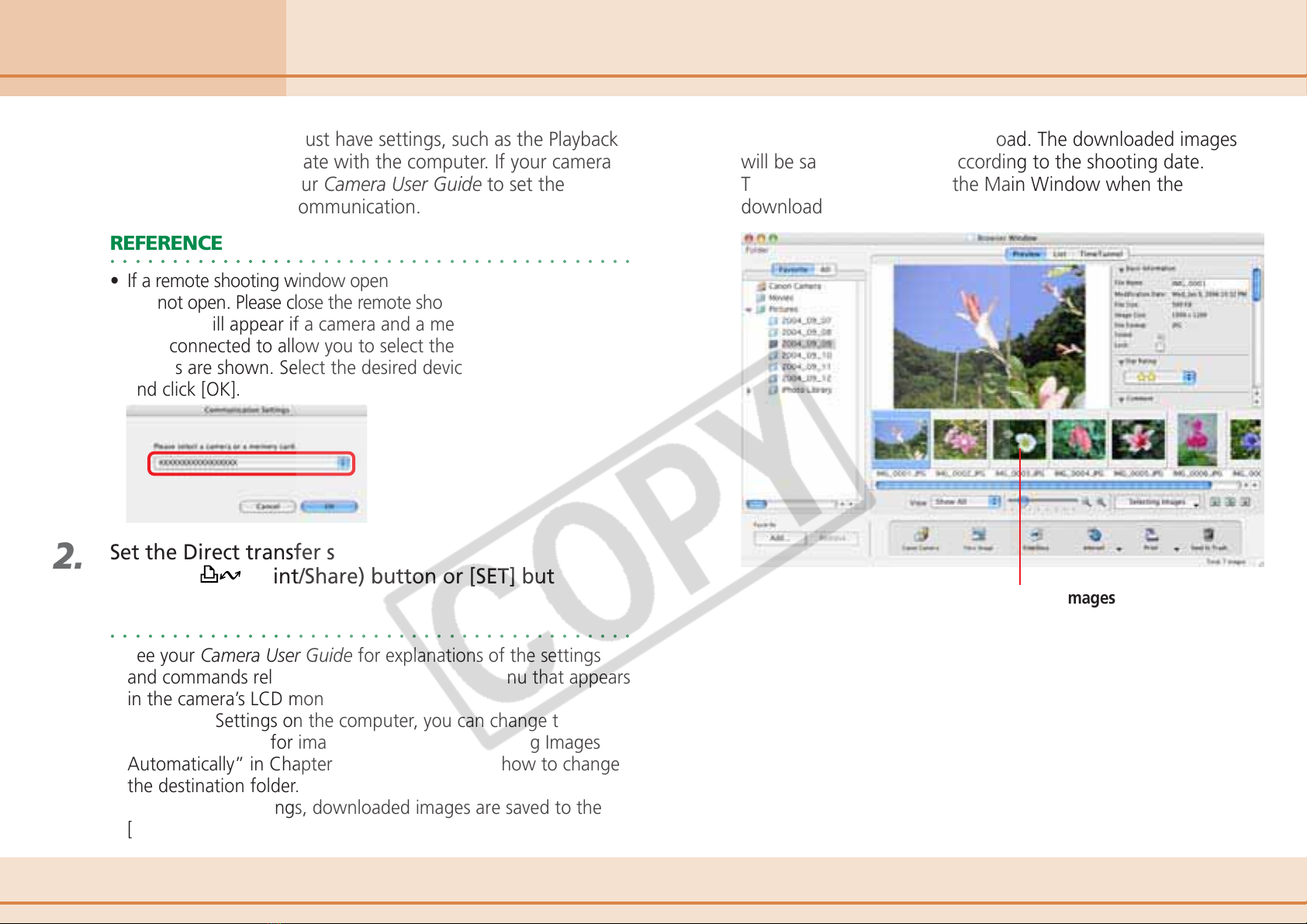
Task: Click the Send to Trash button
Action: 1208,538
